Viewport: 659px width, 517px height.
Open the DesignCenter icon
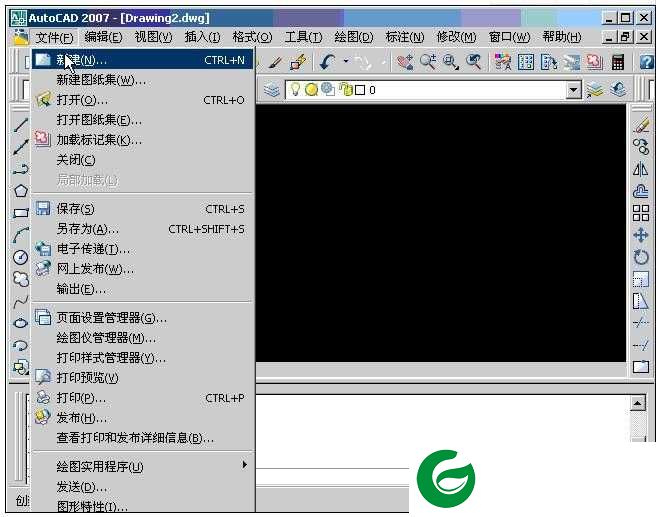(526, 62)
